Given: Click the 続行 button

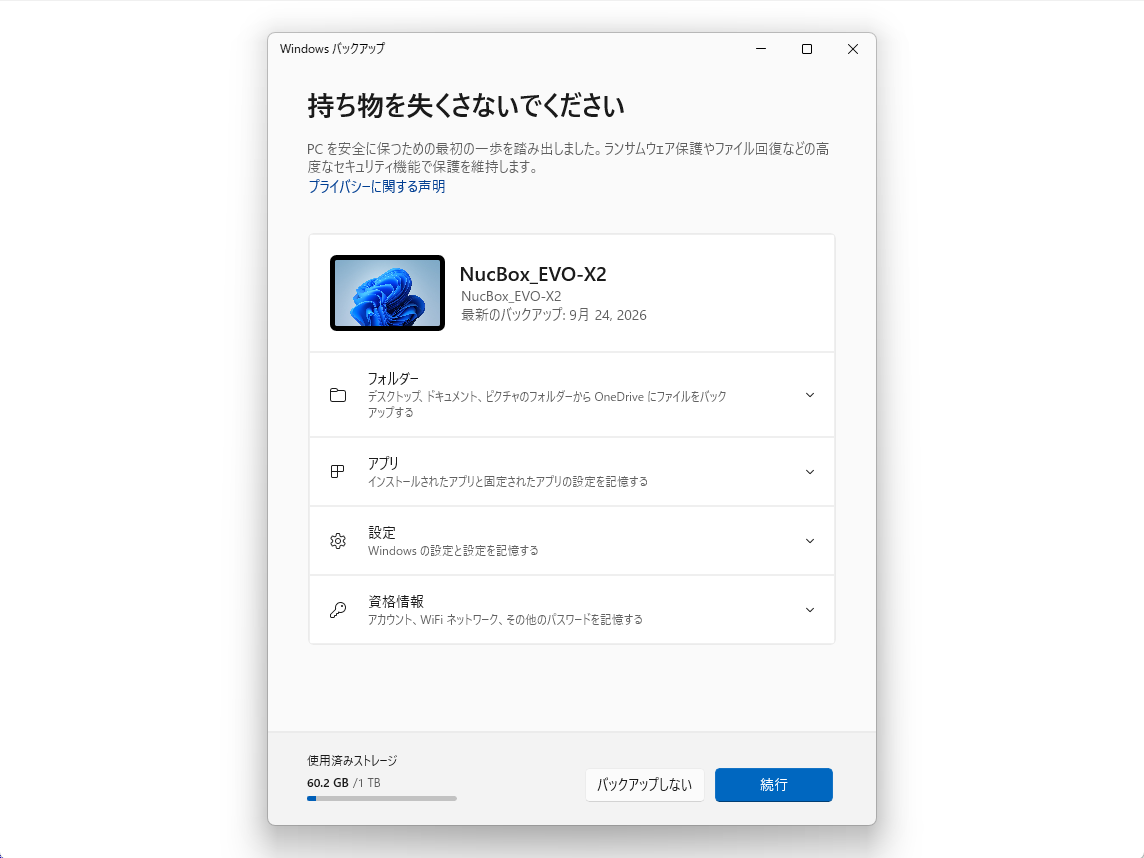Looking at the screenshot, I should coord(773,784).
